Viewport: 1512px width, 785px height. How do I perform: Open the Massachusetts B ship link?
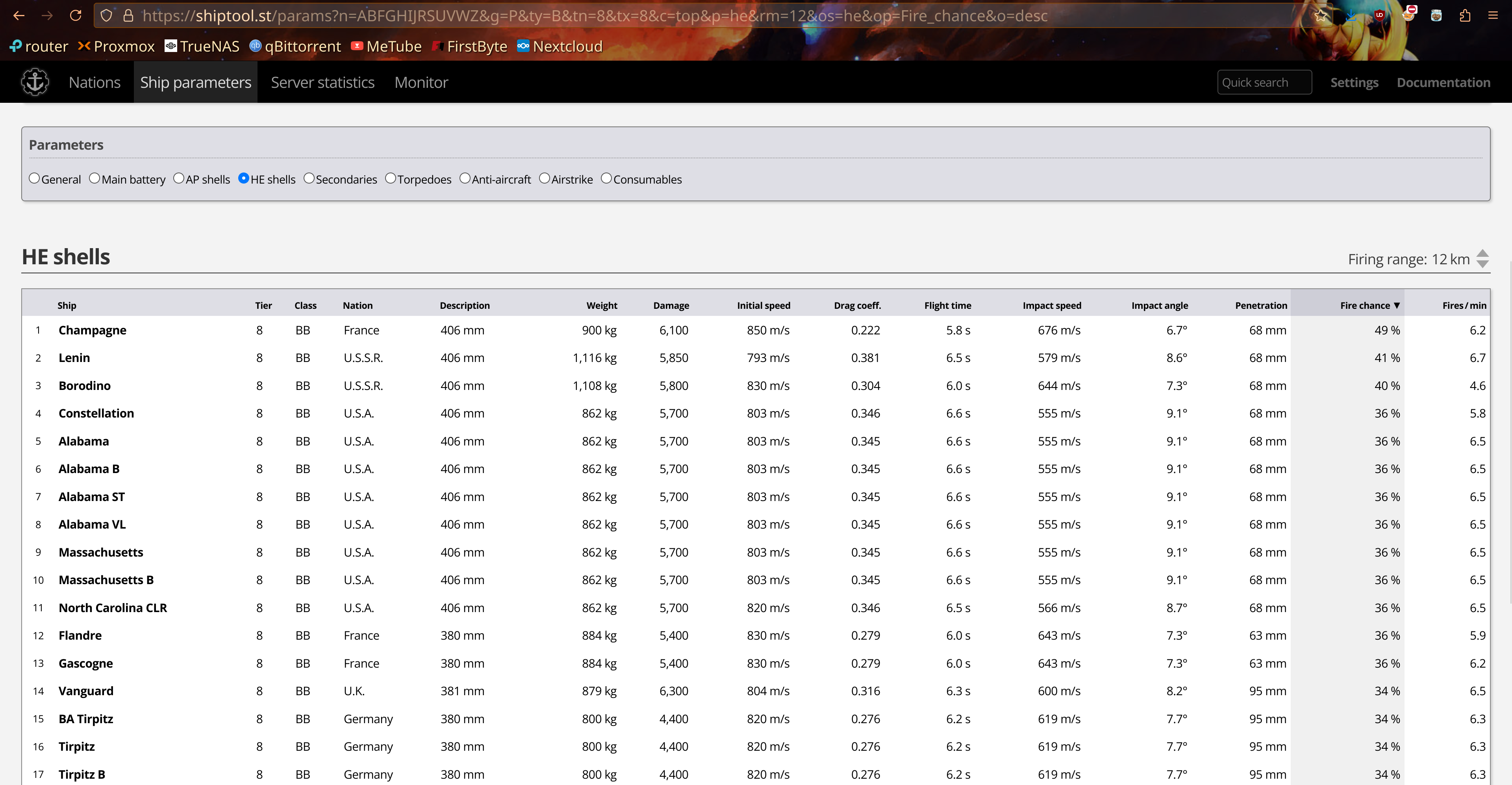(x=106, y=580)
